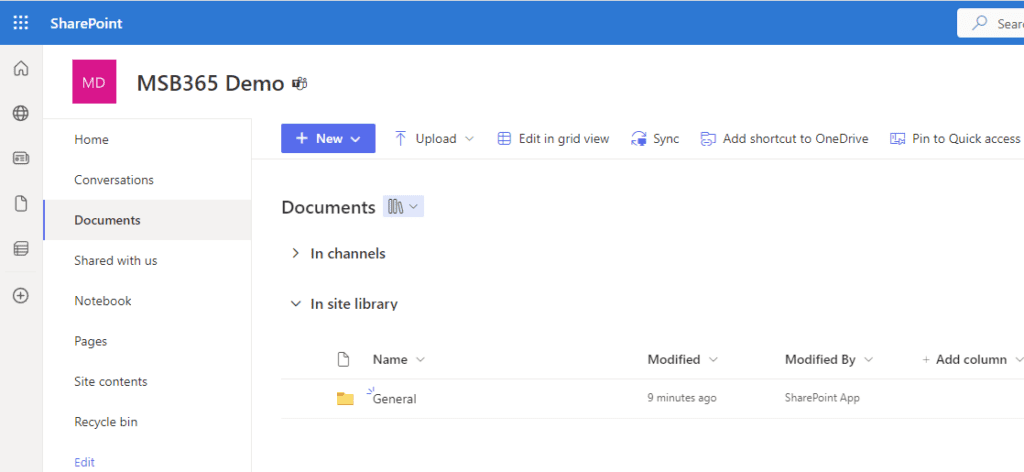Click the Edit in grid view label
Viewport: 1024px width, 472px height.
click(564, 138)
